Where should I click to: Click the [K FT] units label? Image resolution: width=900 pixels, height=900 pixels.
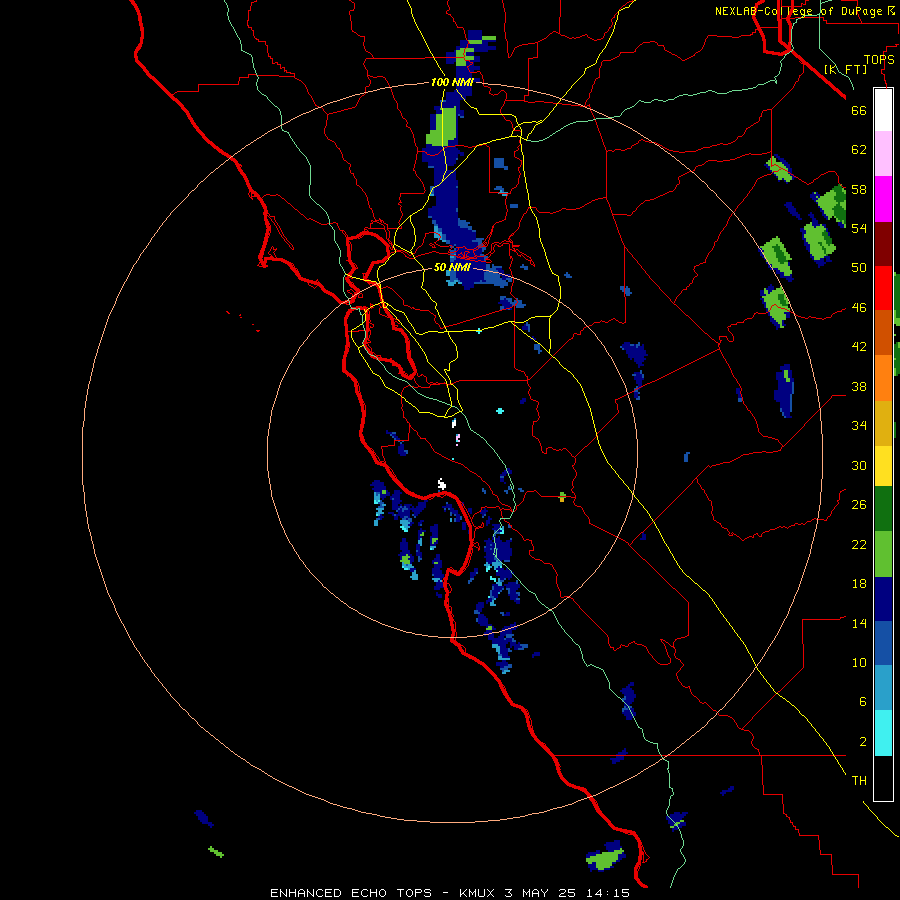tap(845, 69)
